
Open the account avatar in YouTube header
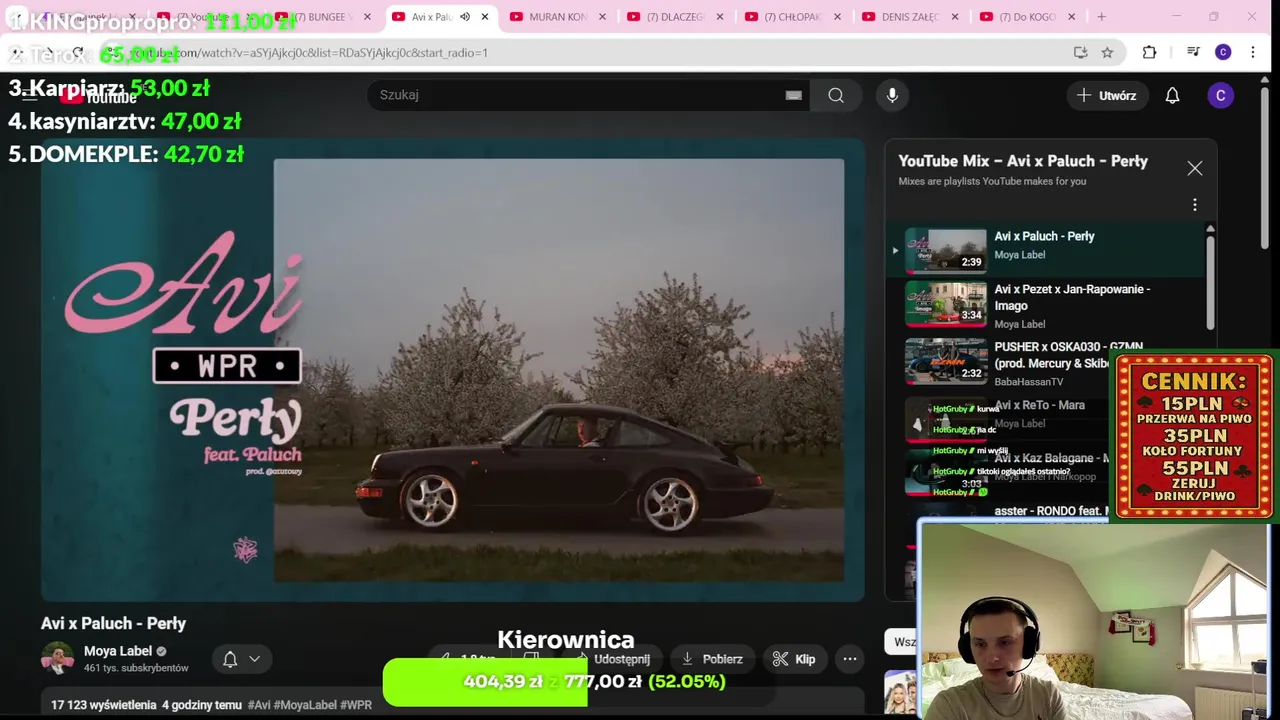click(x=1220, y=95)
